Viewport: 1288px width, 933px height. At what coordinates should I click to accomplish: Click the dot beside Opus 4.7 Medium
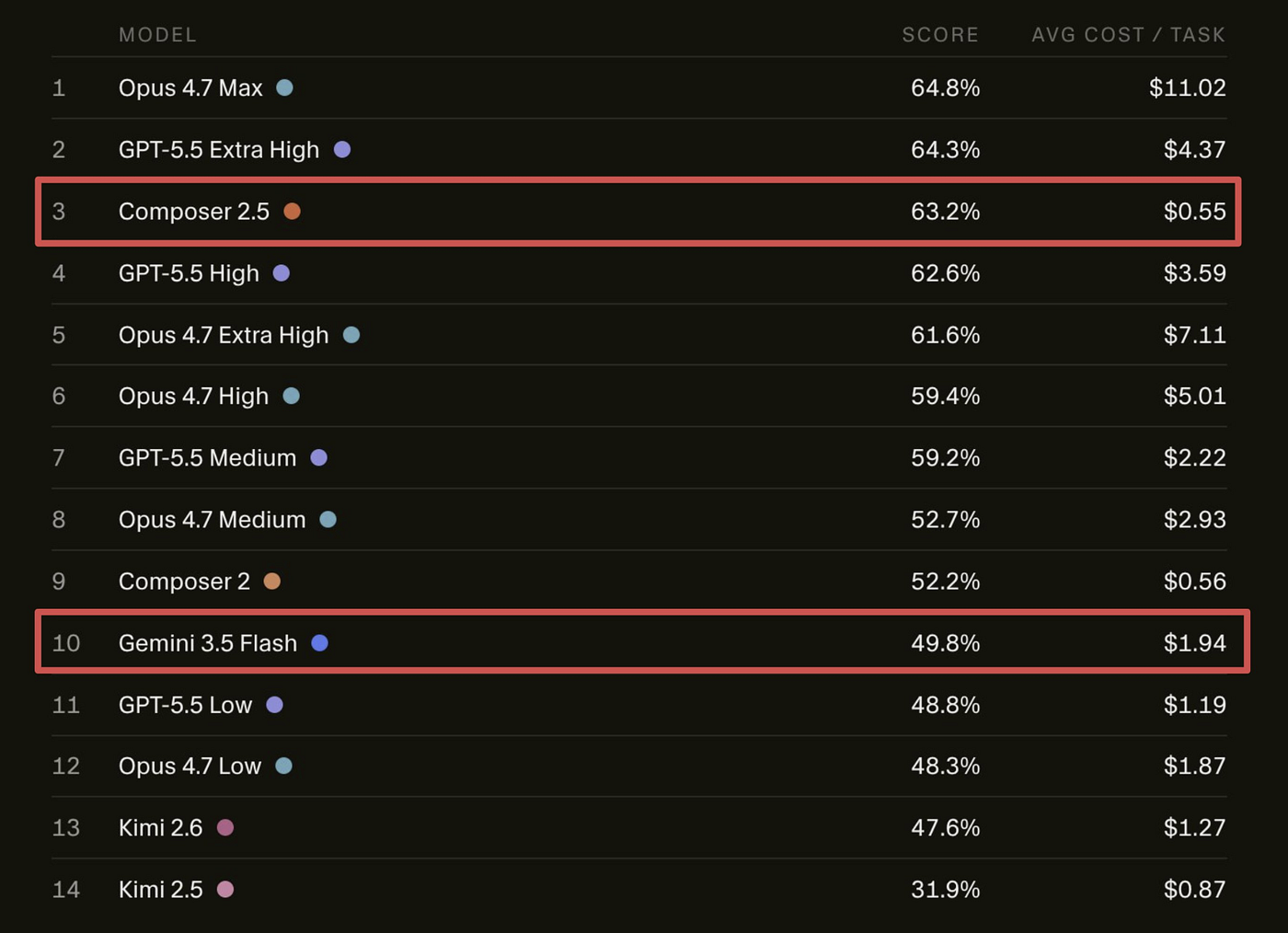click(x=328, y=520)
